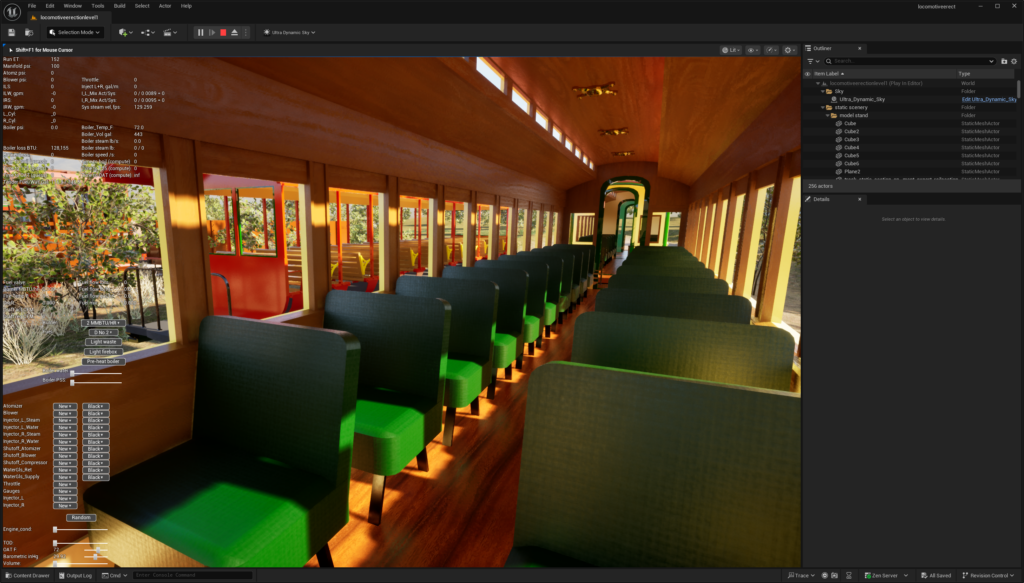Open the Selection Mode dropdown
The image size is (1024, 583).
75,32
